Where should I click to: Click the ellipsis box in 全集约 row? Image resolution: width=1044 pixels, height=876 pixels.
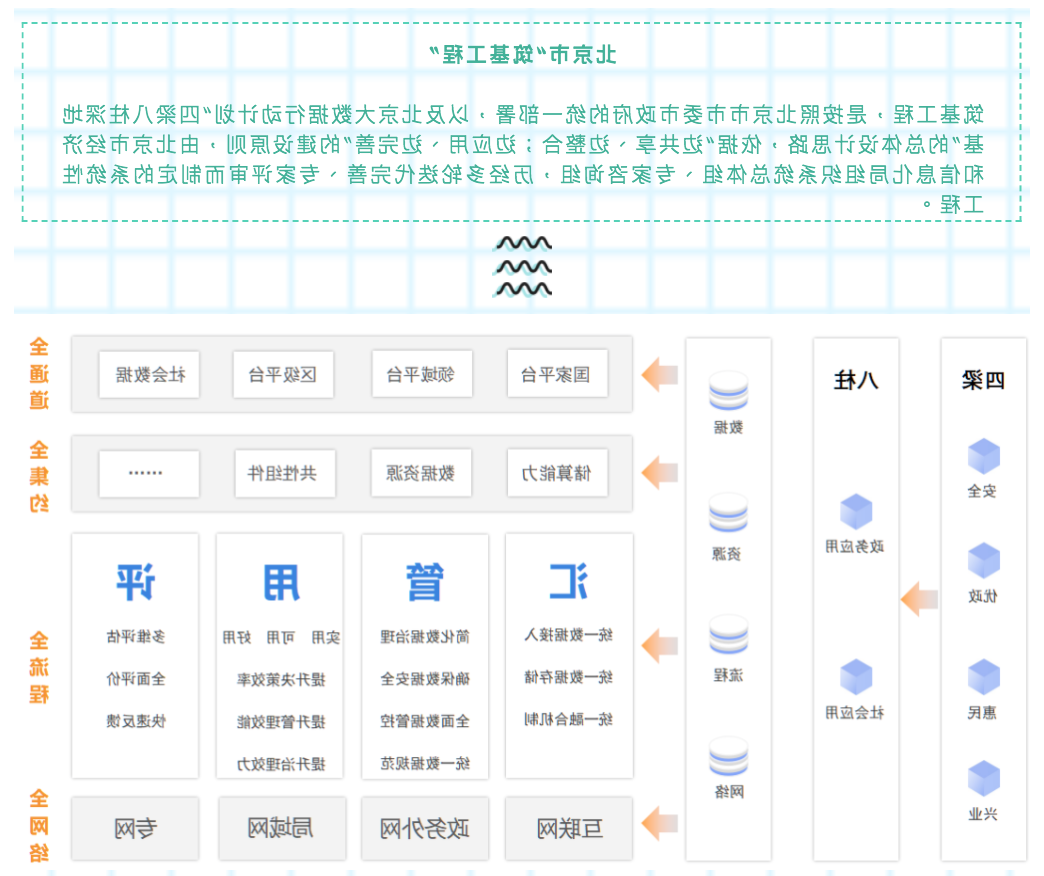[x=149, y=474]
